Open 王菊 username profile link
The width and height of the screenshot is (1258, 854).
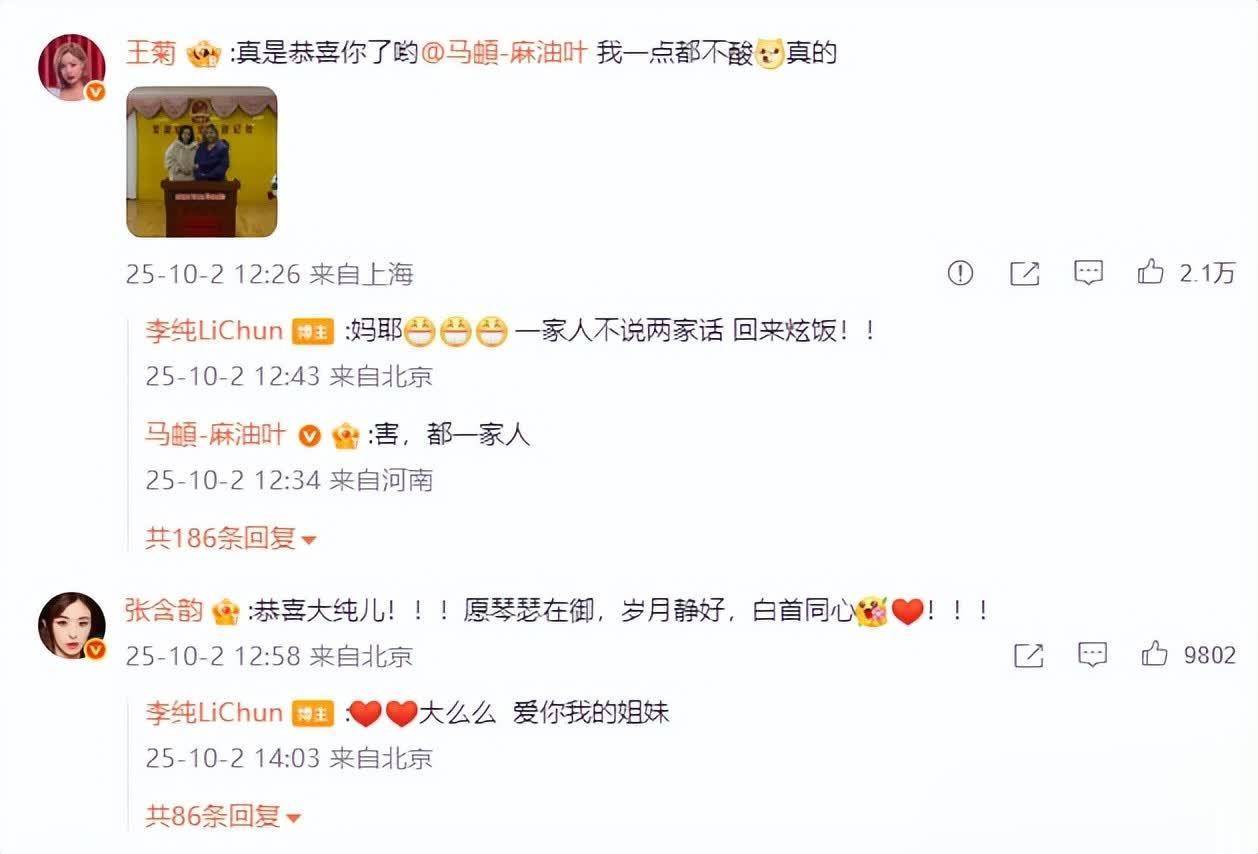pos(150,52)
